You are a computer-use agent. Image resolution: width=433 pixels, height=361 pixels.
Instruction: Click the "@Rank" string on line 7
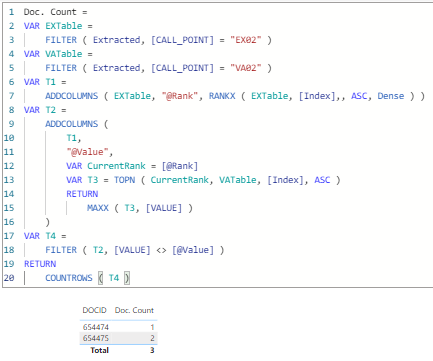[180, 96]
